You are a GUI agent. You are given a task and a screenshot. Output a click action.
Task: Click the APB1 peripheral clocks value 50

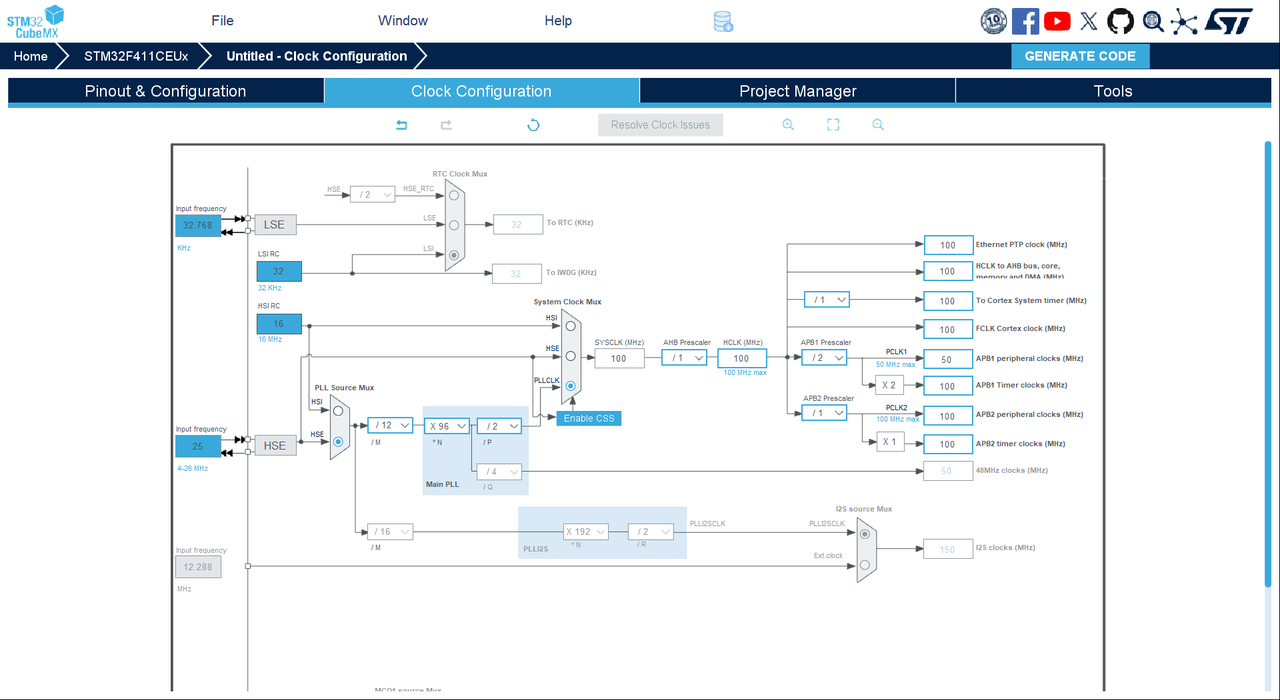[948, 359]
